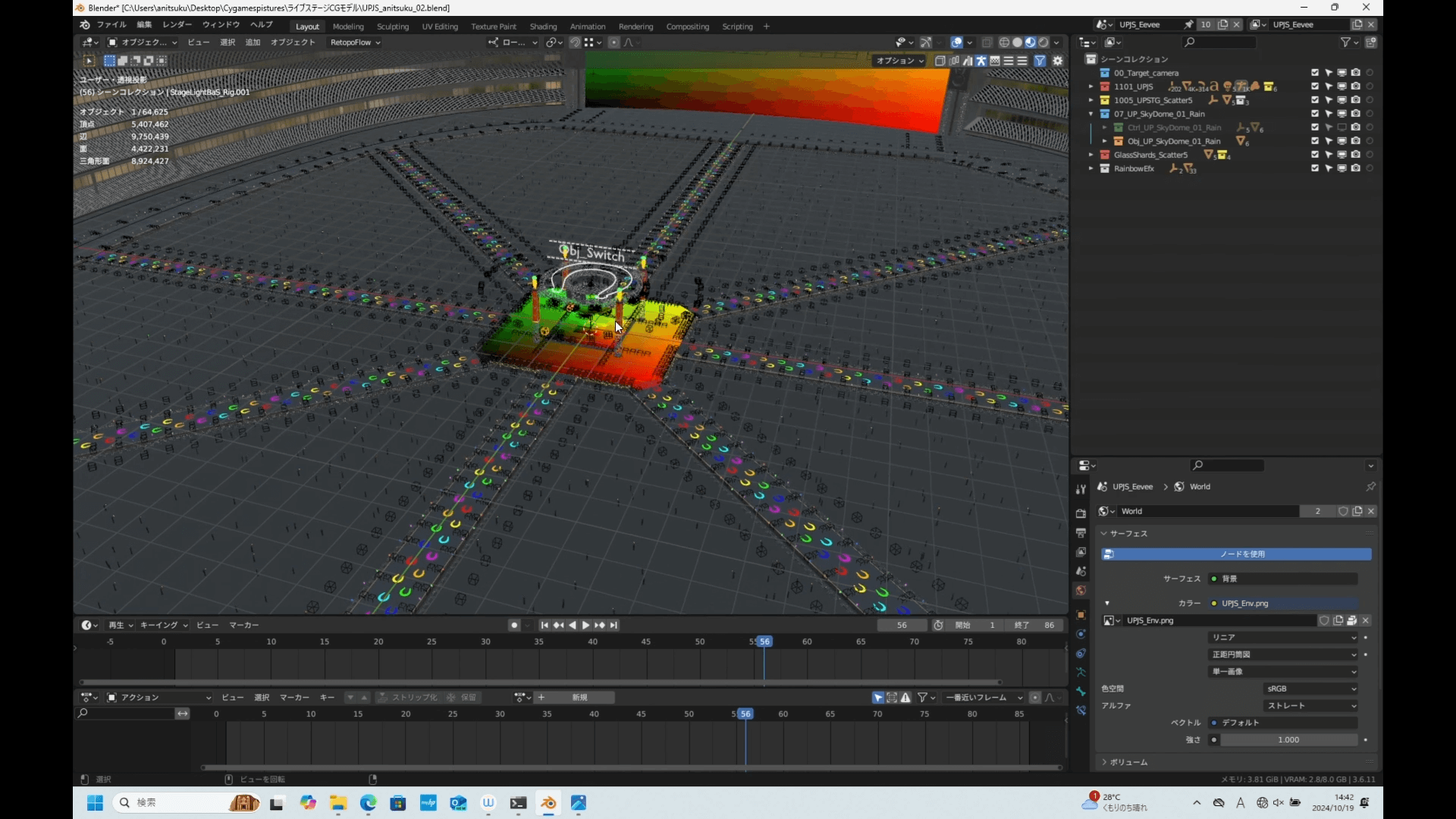This screenshot has height=819, width=1456.
Task: Open the Bone properties tab
Action: (1081, 691)
